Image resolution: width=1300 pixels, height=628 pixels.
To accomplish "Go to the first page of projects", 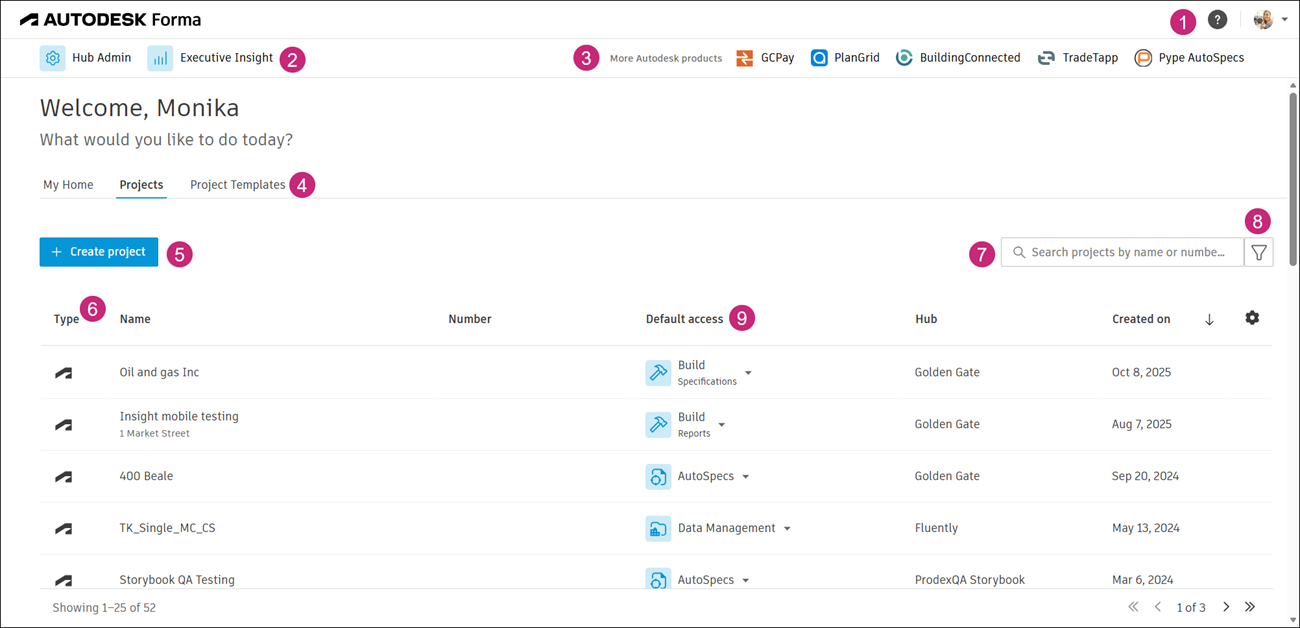I will 1133,607.
